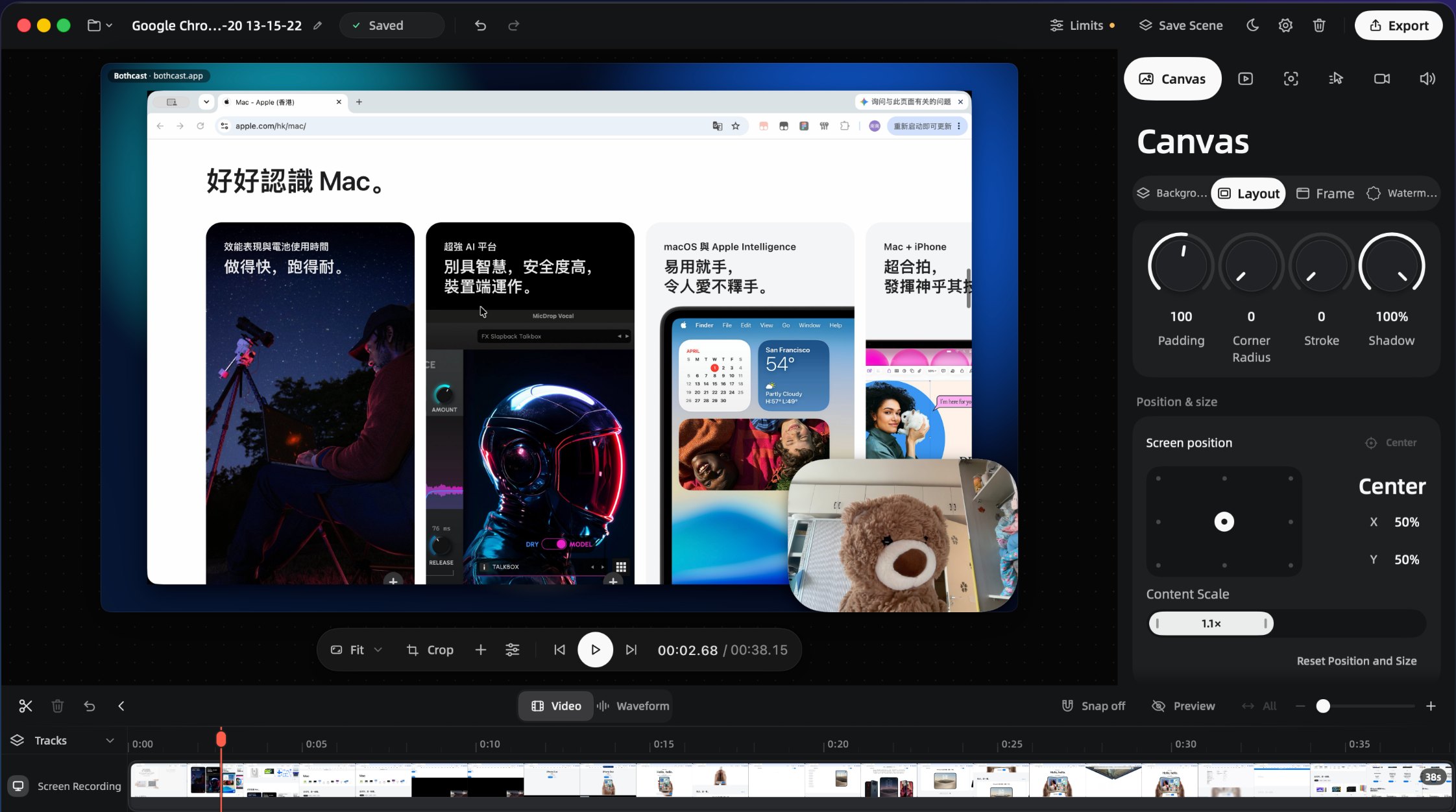
Task: Click Center position button
Action: click(1390, 442)
